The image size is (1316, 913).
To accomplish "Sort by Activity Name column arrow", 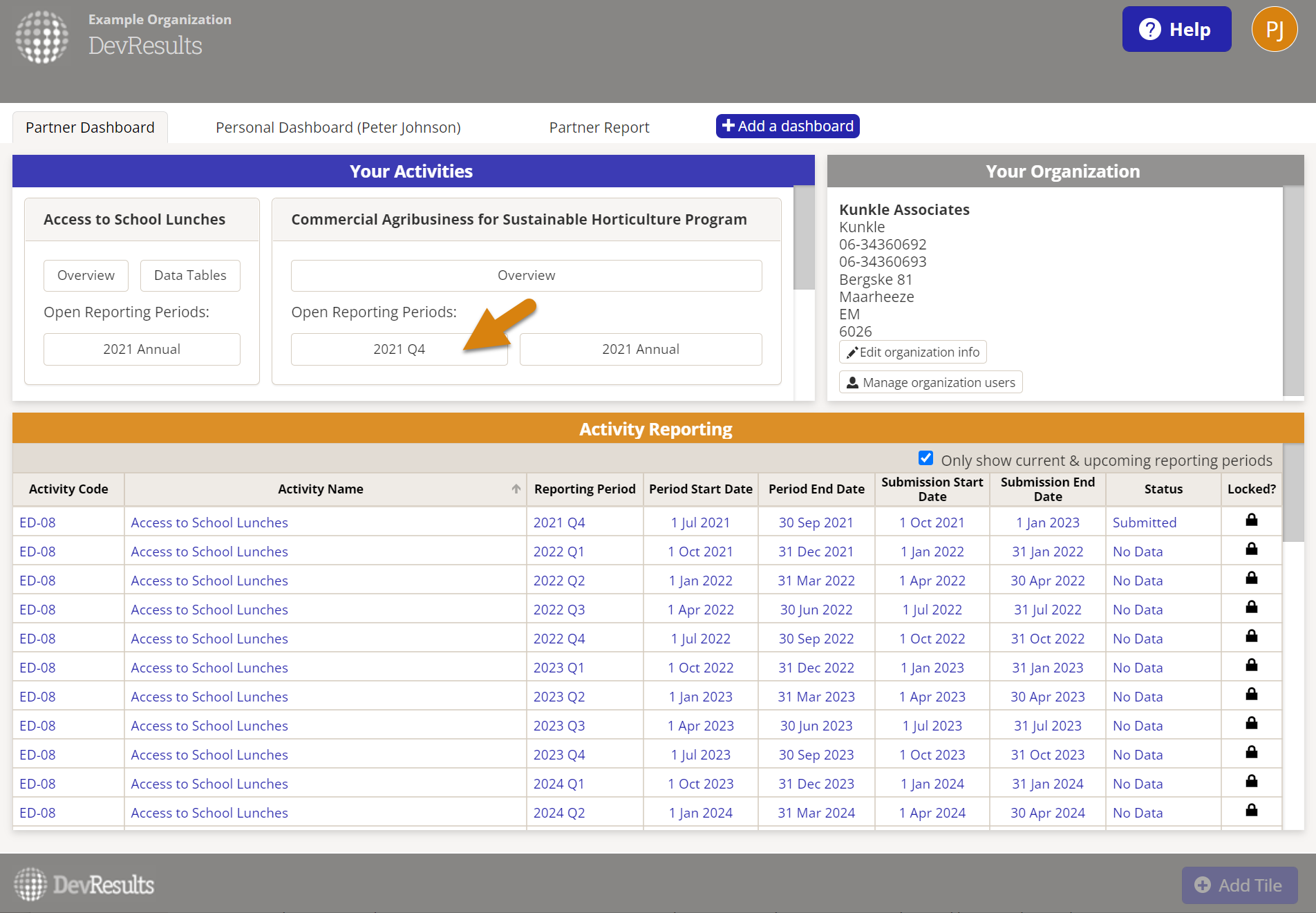I will (x=516, y=489).
